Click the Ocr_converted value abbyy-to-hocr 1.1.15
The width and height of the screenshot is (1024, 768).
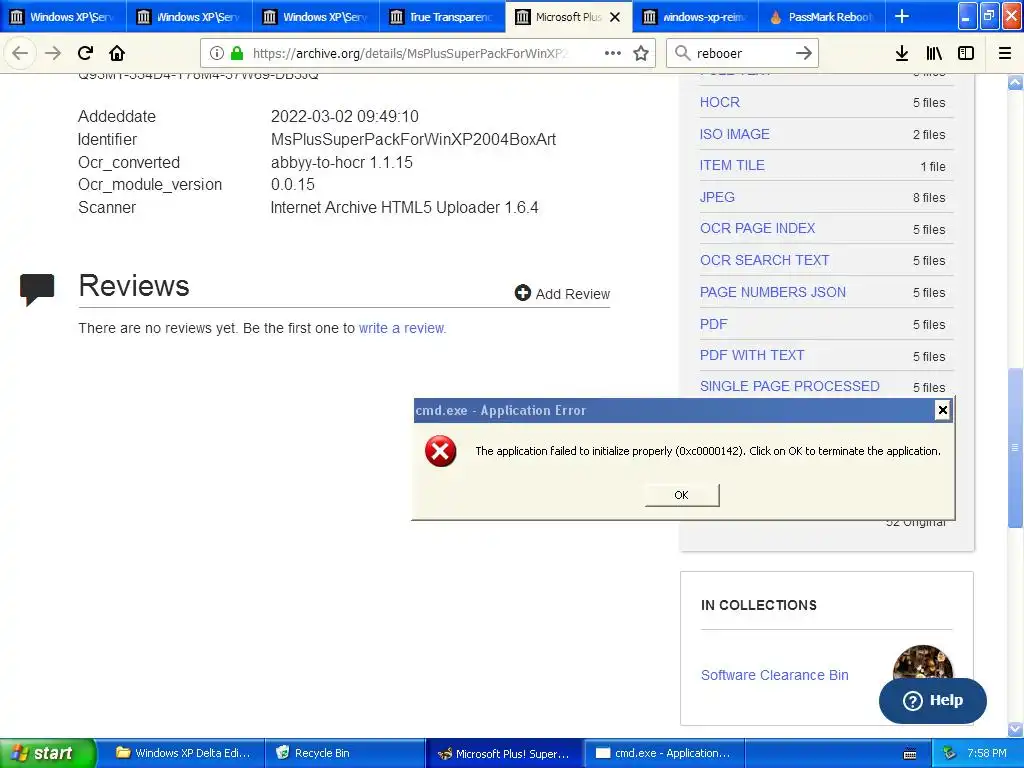point(342,162)
